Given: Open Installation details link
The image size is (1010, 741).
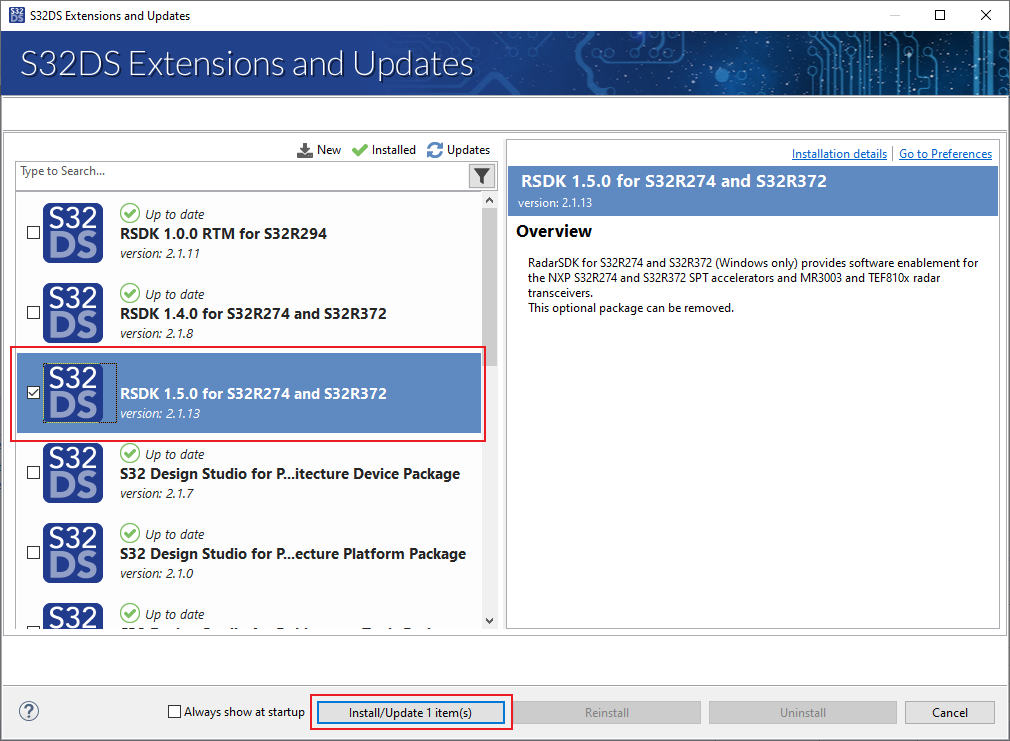Looking at the screenshot, I should (839, 153).
